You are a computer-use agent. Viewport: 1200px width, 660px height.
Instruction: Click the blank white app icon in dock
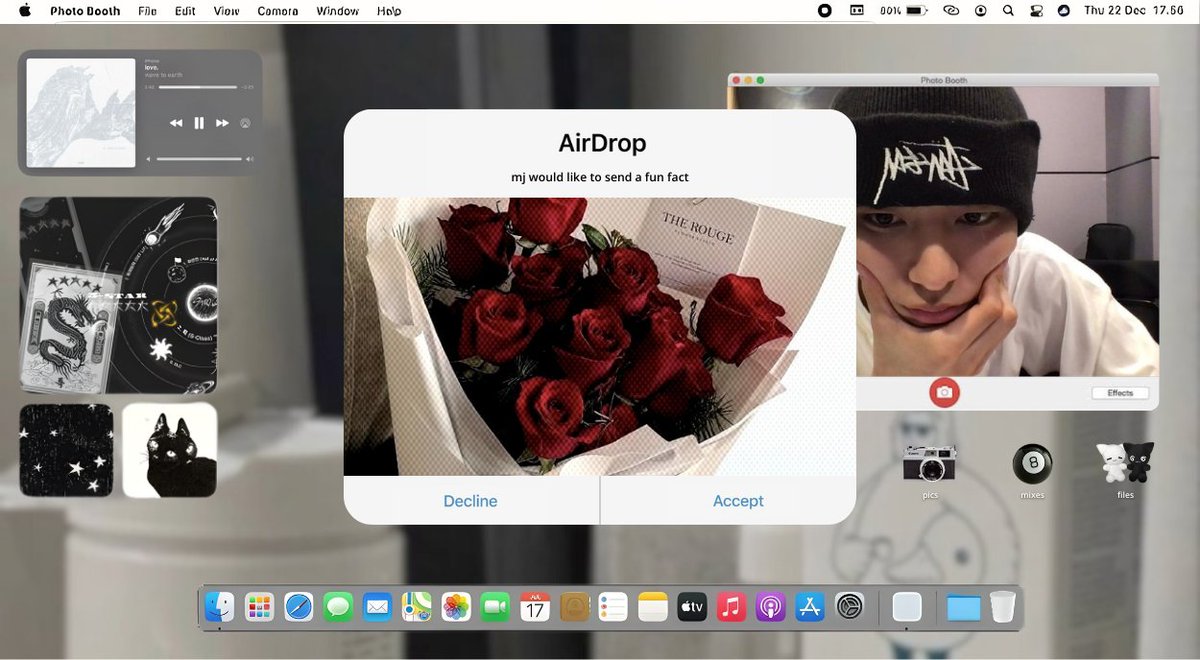pos(906,606)
